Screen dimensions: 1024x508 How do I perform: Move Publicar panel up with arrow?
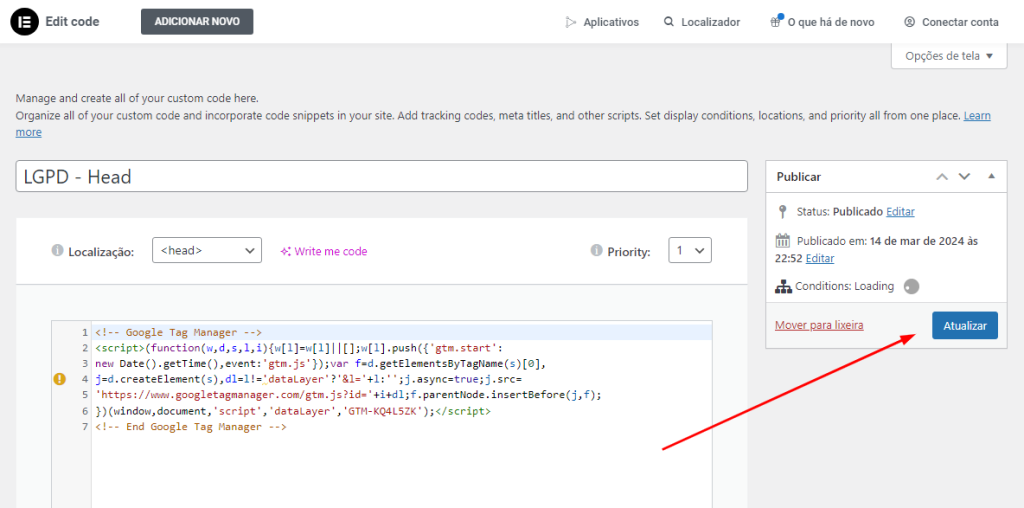[942, 176]
